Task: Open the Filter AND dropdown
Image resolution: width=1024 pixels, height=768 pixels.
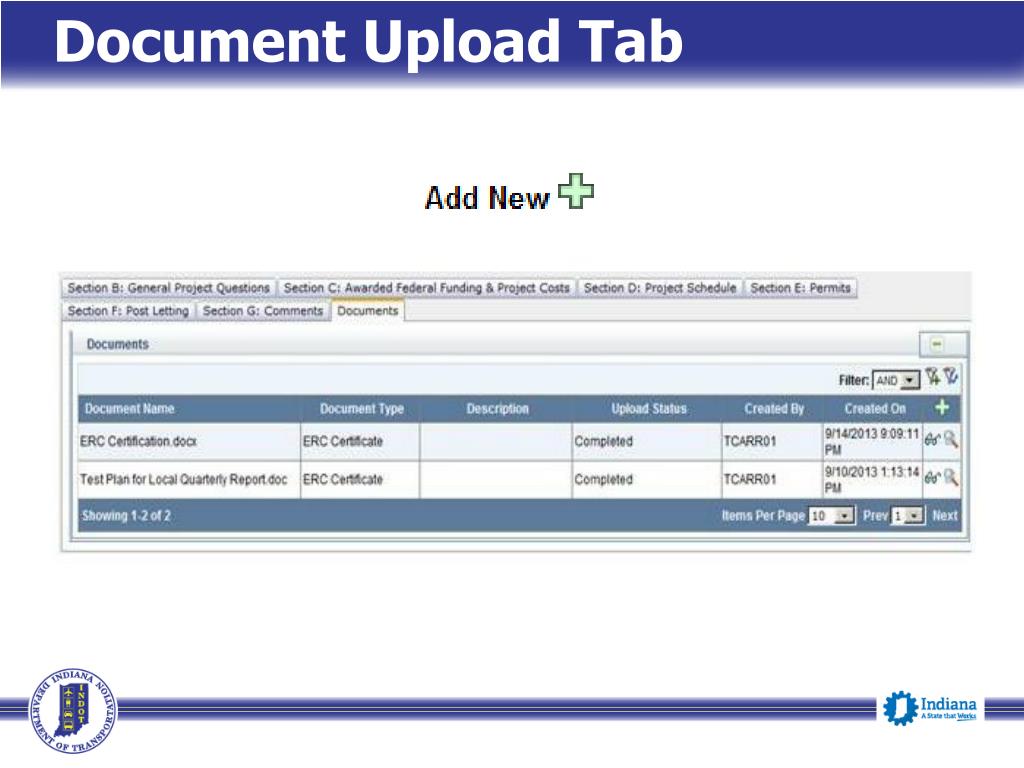Action: point(896,380)
